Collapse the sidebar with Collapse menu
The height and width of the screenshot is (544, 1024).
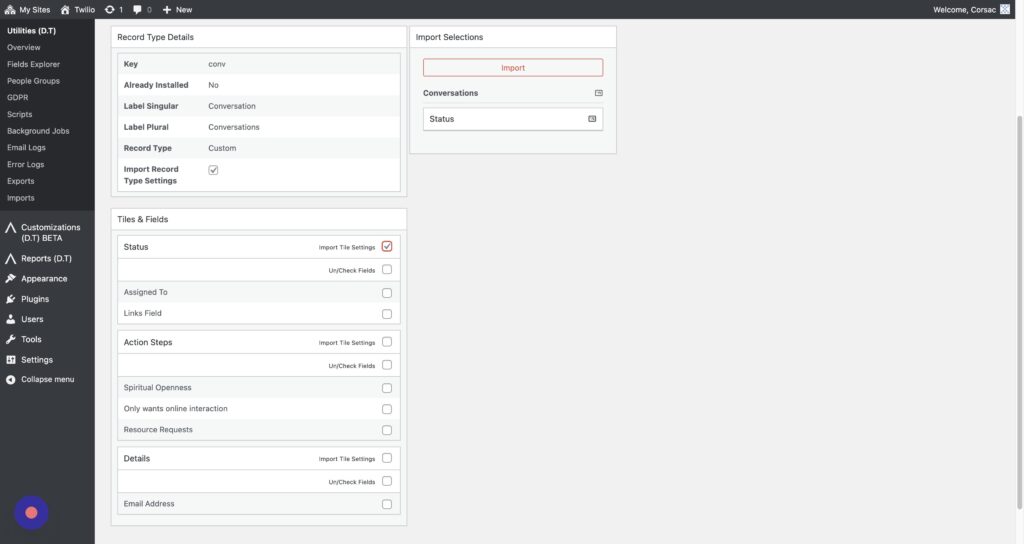click(x=40, y=380)
